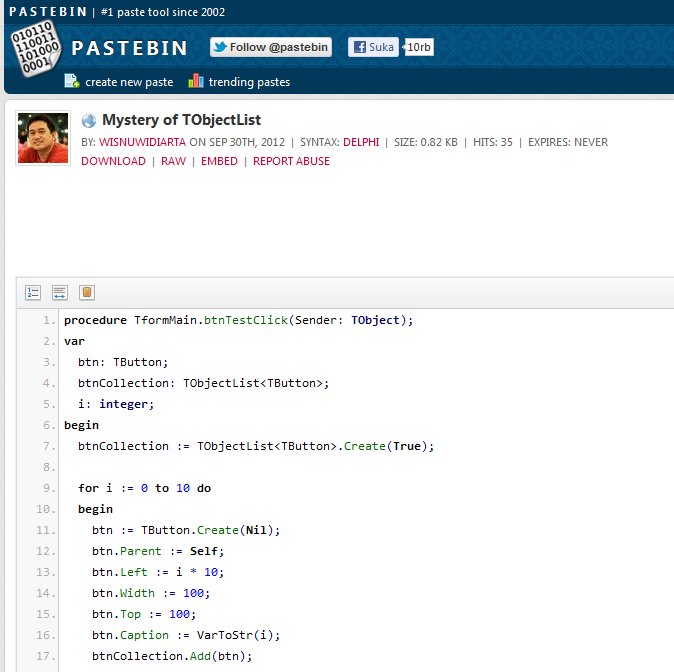Click REPORT ABUSE link

pos(291,161)
